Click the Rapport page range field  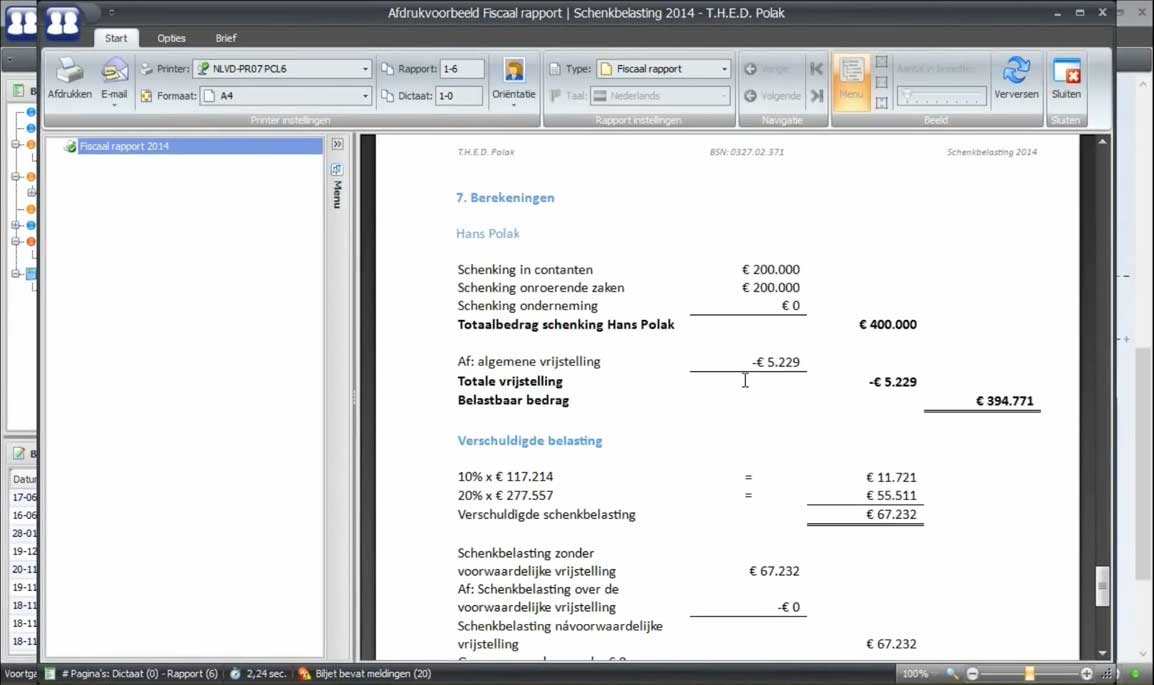pyautogui.click(x=461, y=69)
